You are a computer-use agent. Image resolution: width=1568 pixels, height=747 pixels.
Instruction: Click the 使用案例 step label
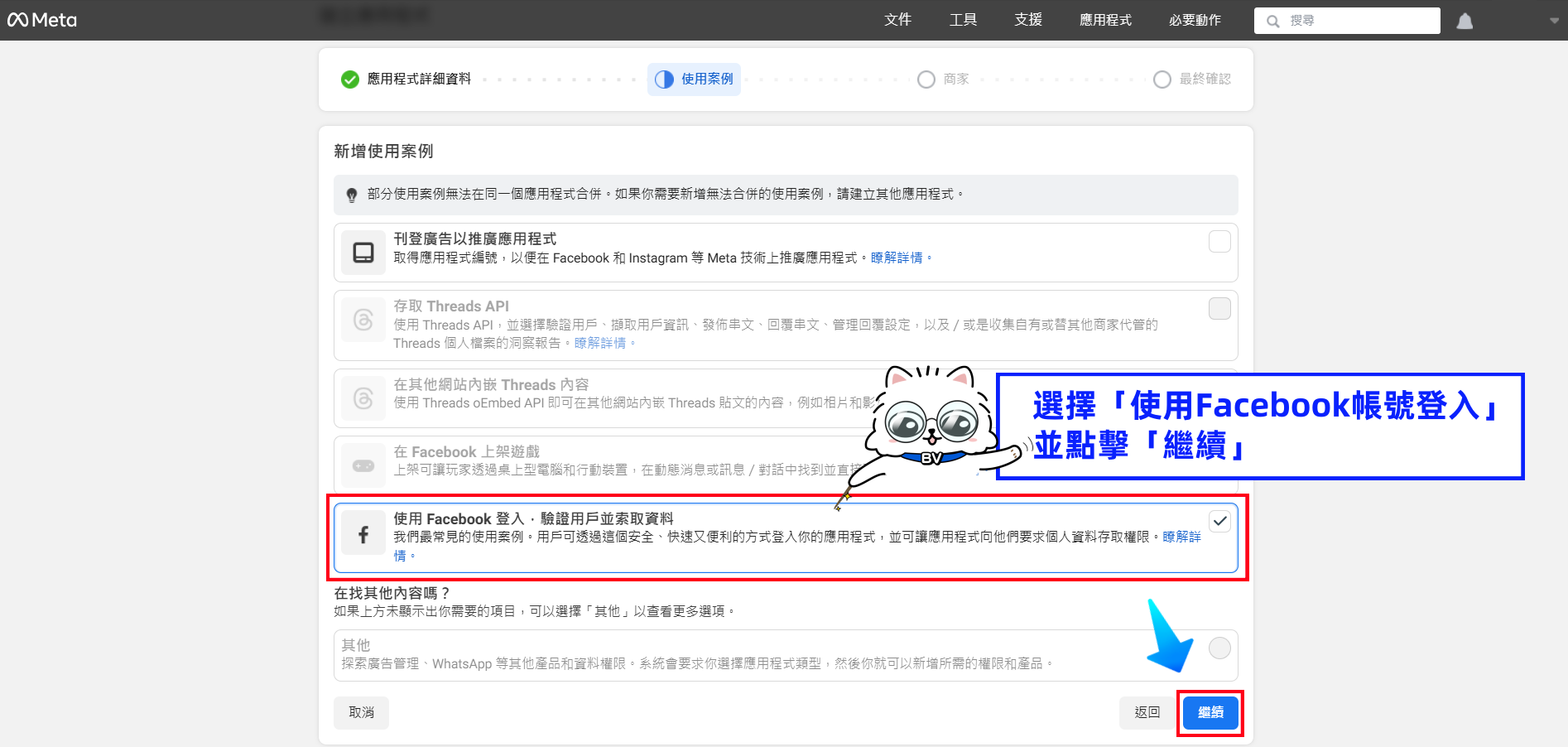707,79
